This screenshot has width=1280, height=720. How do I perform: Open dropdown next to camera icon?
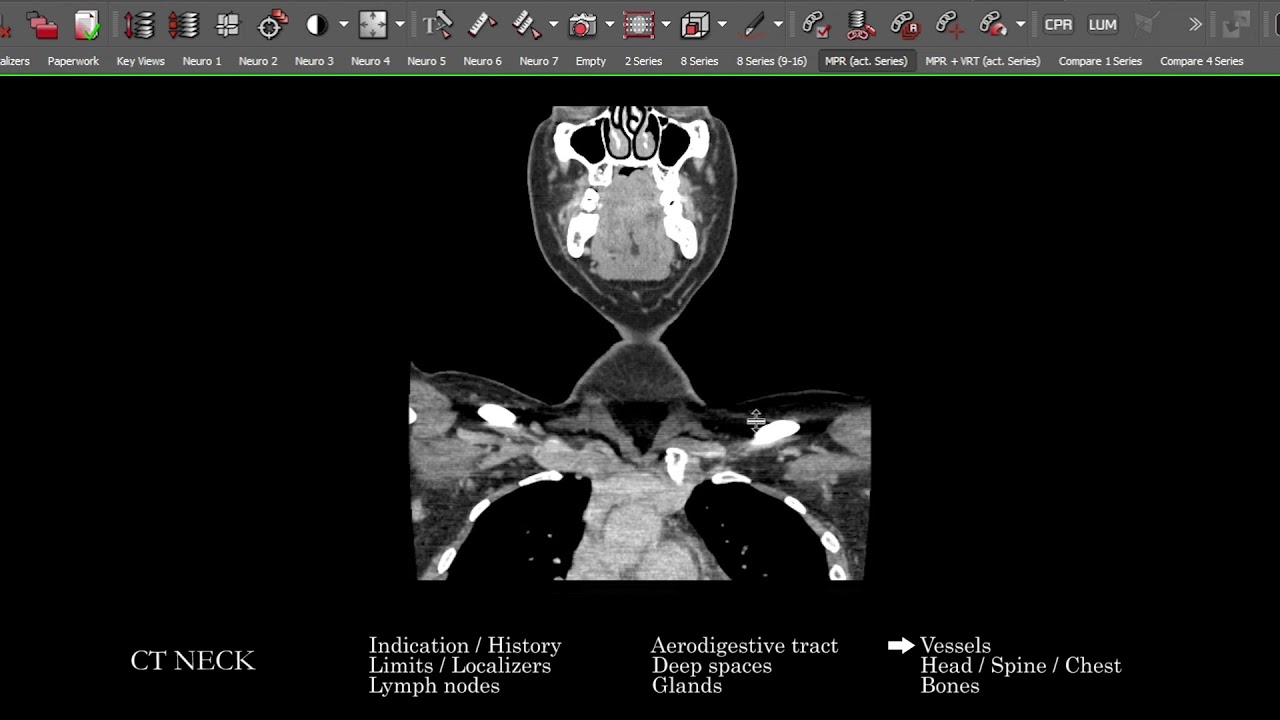609,25
